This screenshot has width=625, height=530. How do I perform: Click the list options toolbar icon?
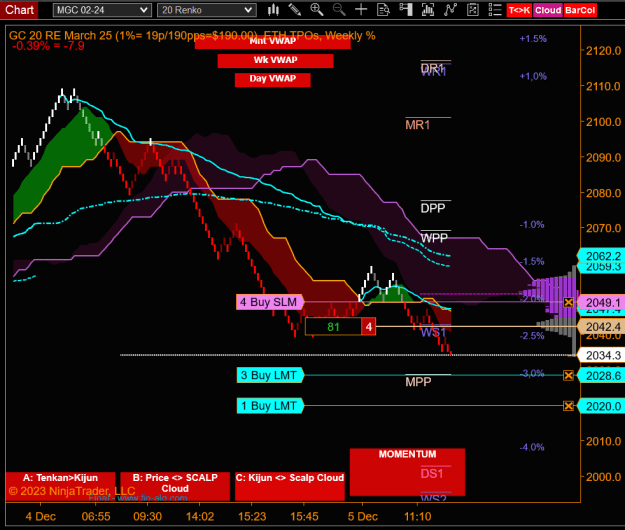(495, 10)
